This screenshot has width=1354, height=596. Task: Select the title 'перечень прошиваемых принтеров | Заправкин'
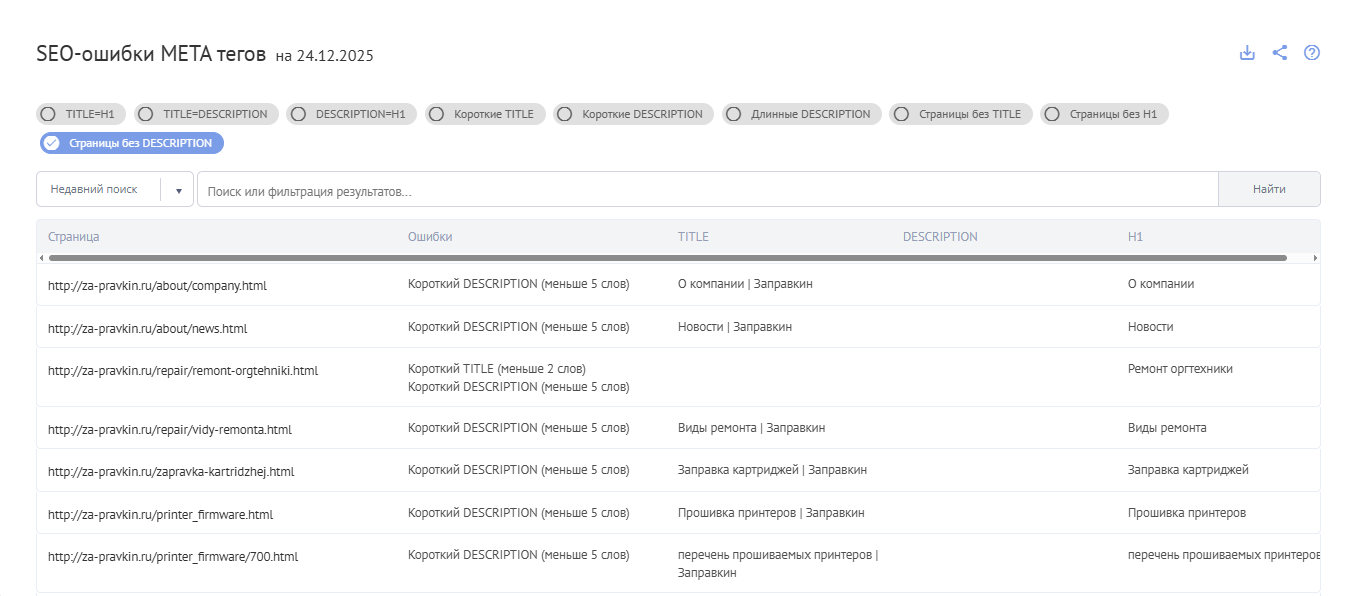(778, 564)
